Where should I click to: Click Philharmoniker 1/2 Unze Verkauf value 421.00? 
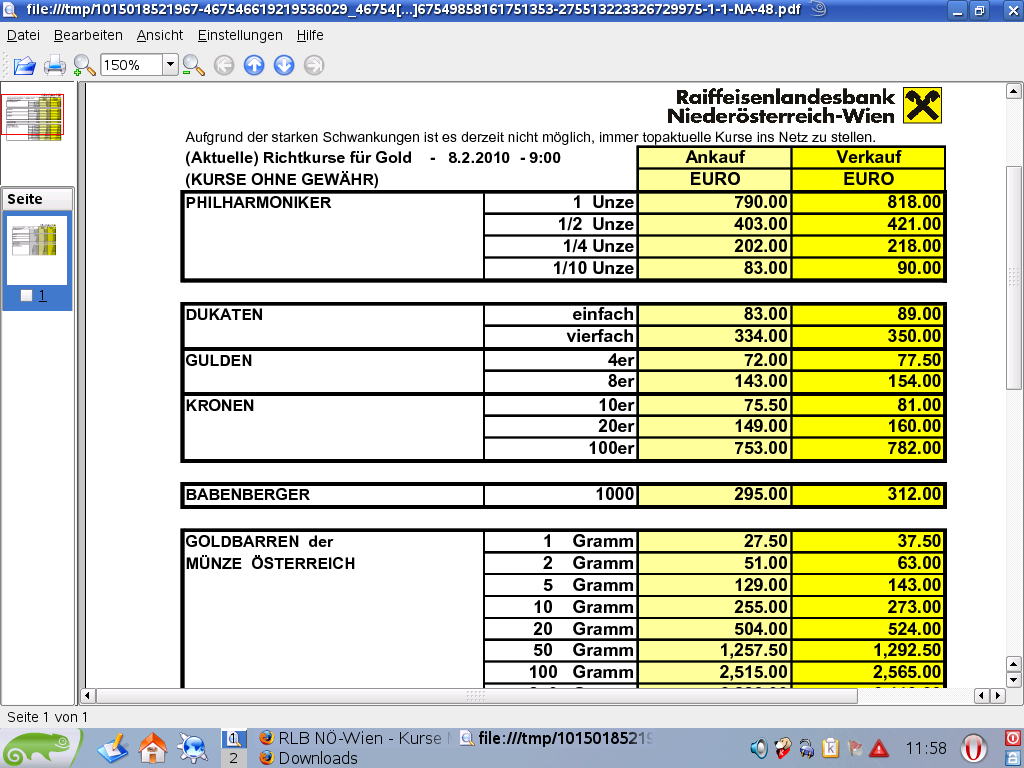click(914, 224)
